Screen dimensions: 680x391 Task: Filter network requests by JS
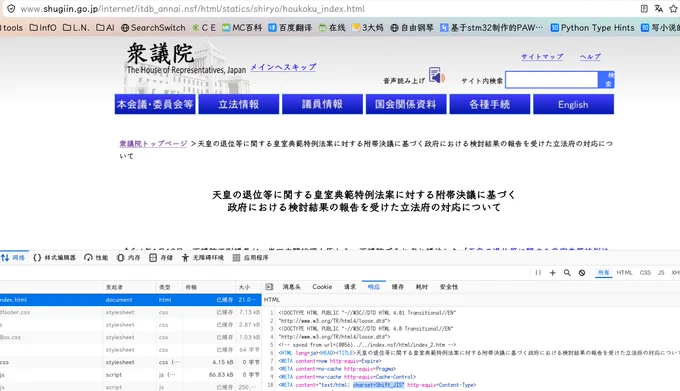point(661,273)
